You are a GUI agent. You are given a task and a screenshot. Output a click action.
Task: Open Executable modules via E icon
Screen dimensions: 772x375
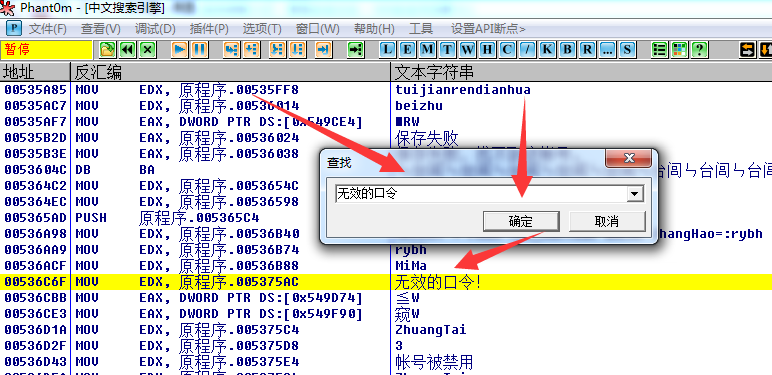point(408,49)
